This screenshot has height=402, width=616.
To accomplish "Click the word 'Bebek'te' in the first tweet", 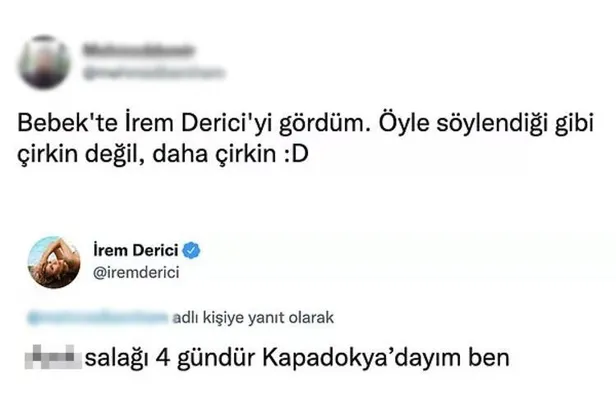I will [x=68, y=123].
